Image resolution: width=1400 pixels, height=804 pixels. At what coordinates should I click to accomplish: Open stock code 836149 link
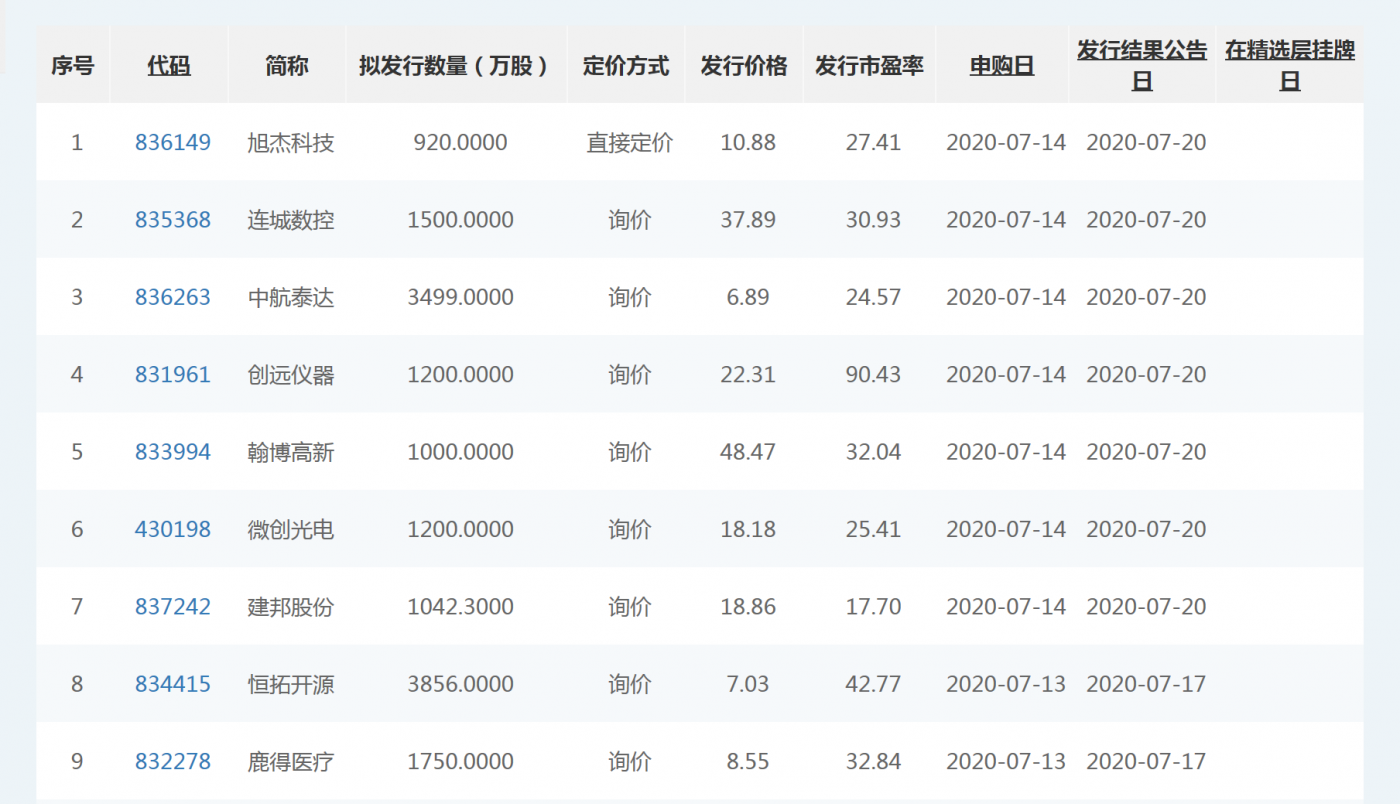(173, 142)
